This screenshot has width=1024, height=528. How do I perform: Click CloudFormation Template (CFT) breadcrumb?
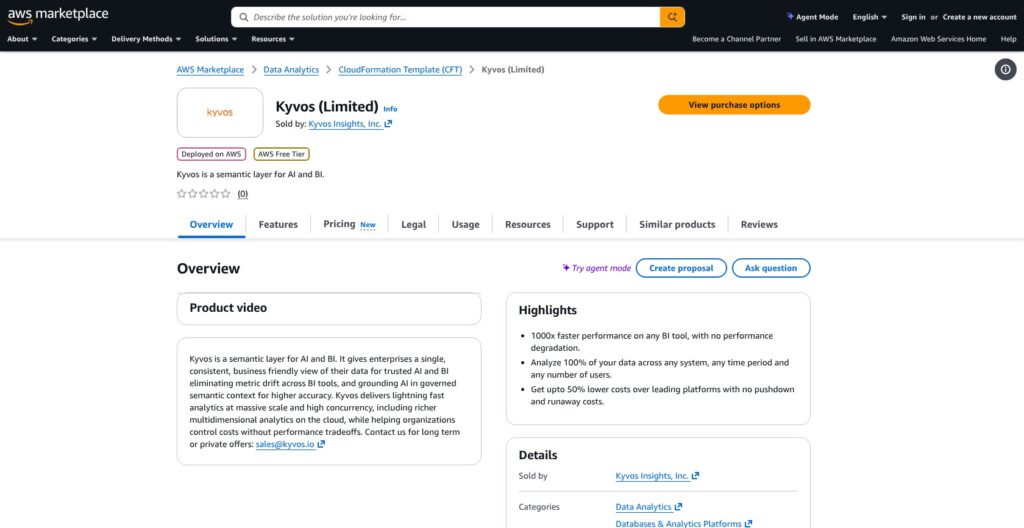click(x=400, y=70)
